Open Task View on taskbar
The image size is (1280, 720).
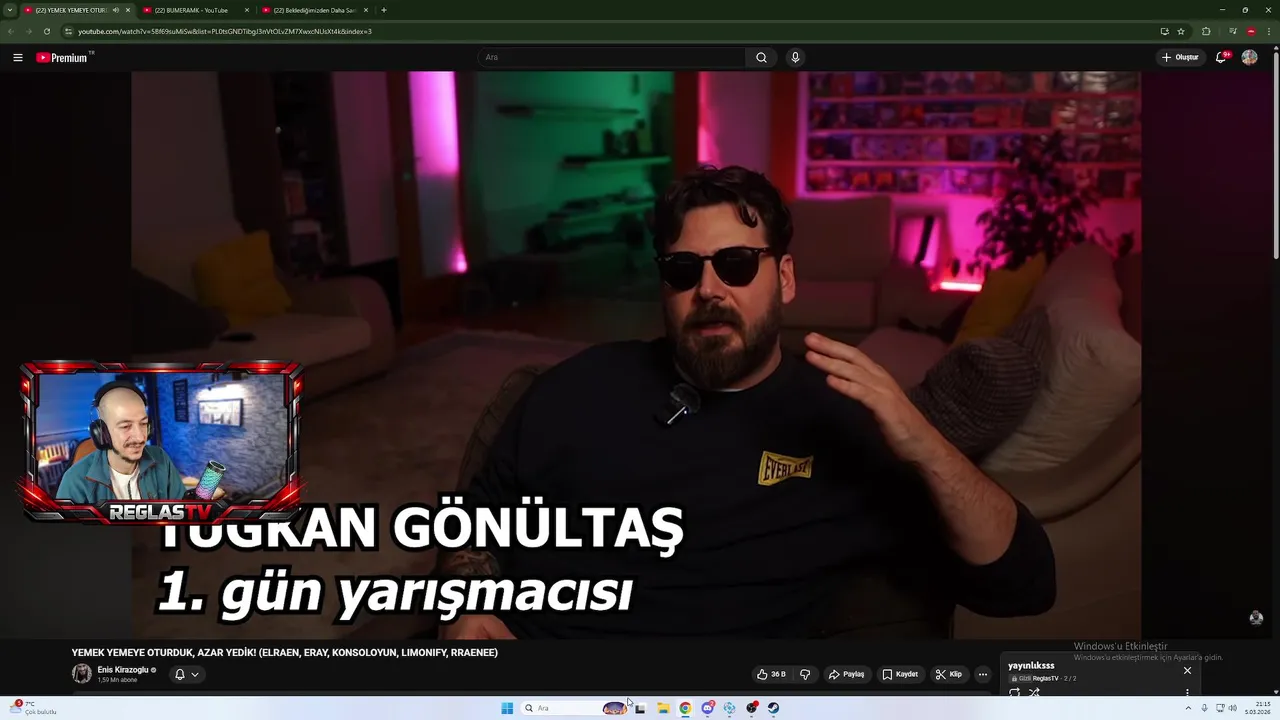pos(640,708)
